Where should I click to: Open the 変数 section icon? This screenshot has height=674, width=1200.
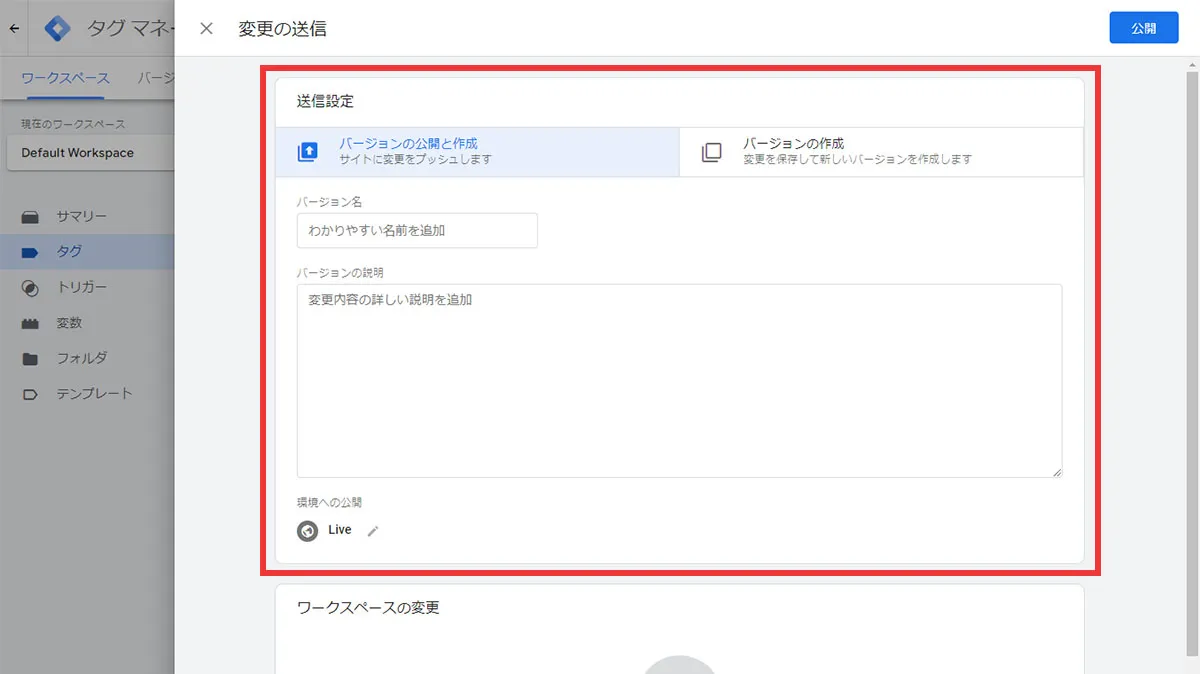click(x=31, y=322)
